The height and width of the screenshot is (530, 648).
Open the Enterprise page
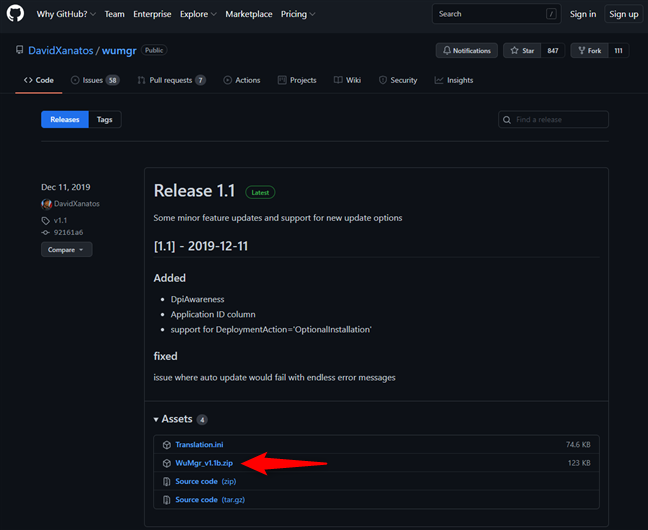(x=152, y=14)
